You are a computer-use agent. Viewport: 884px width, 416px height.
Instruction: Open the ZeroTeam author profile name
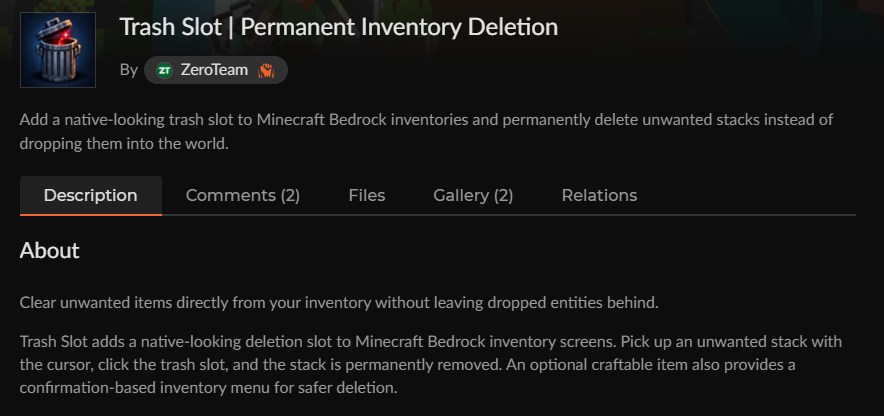tap(214, 70)
